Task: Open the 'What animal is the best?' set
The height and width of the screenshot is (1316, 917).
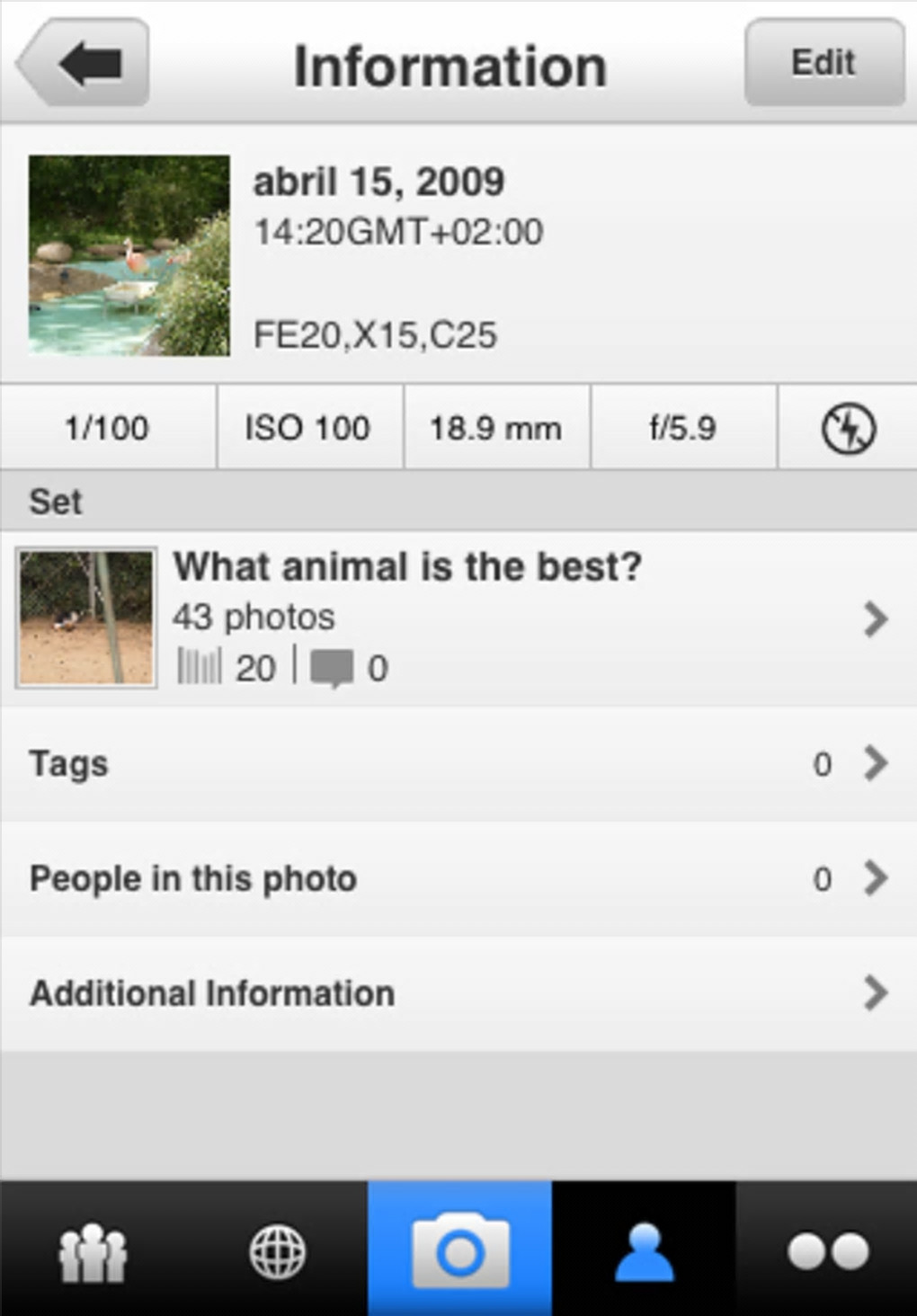Action: [x=407, y=567]
